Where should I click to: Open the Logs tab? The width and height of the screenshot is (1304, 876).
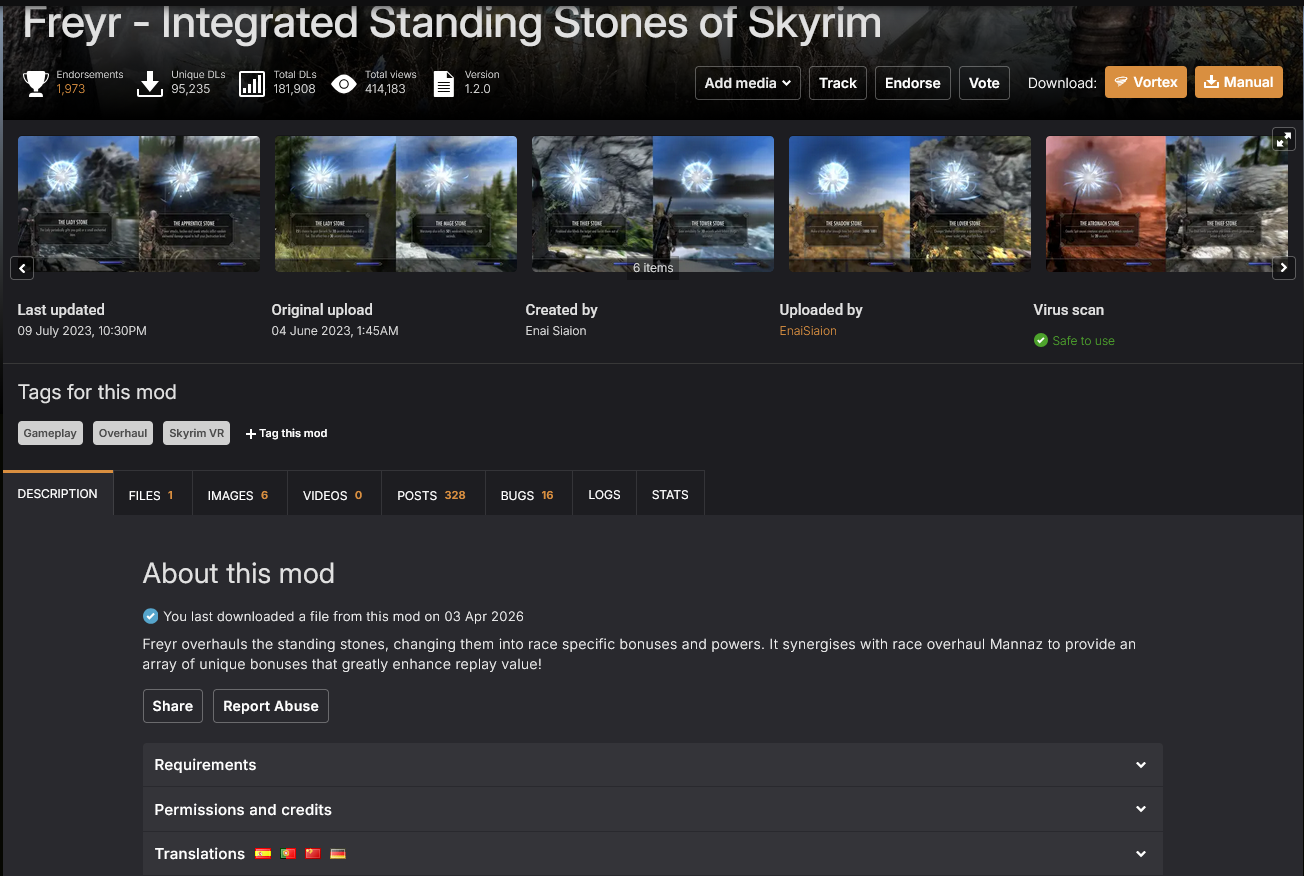[x=604, y=495]
